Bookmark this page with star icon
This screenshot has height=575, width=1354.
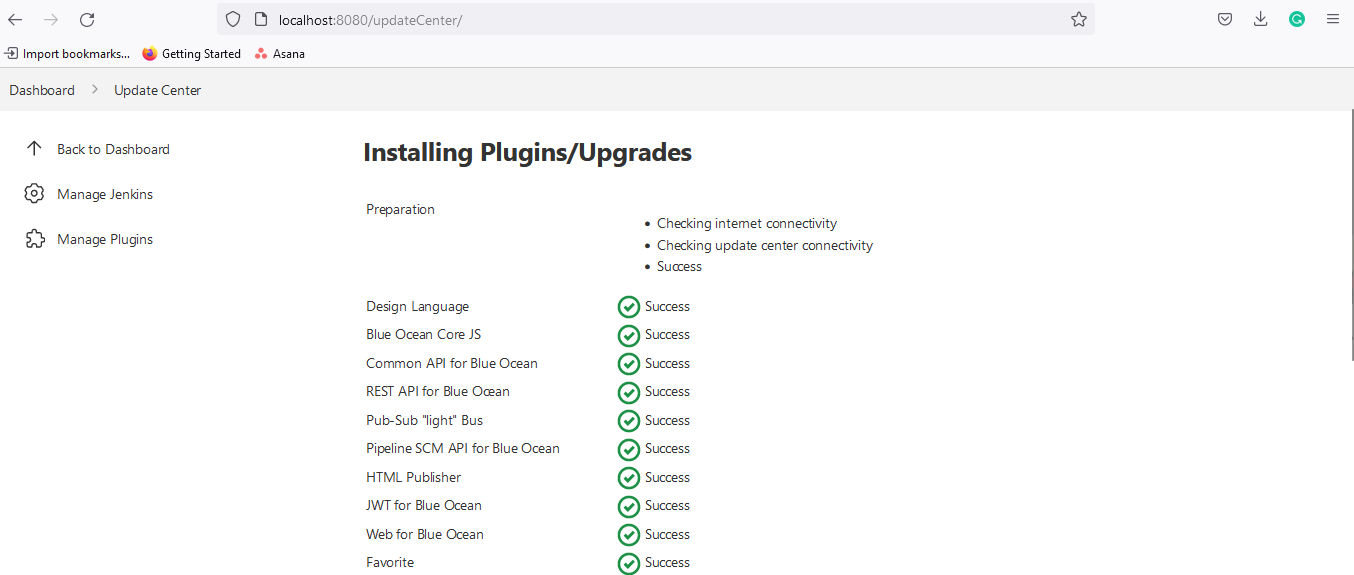pyautogui.click(x=1078, y=19)
